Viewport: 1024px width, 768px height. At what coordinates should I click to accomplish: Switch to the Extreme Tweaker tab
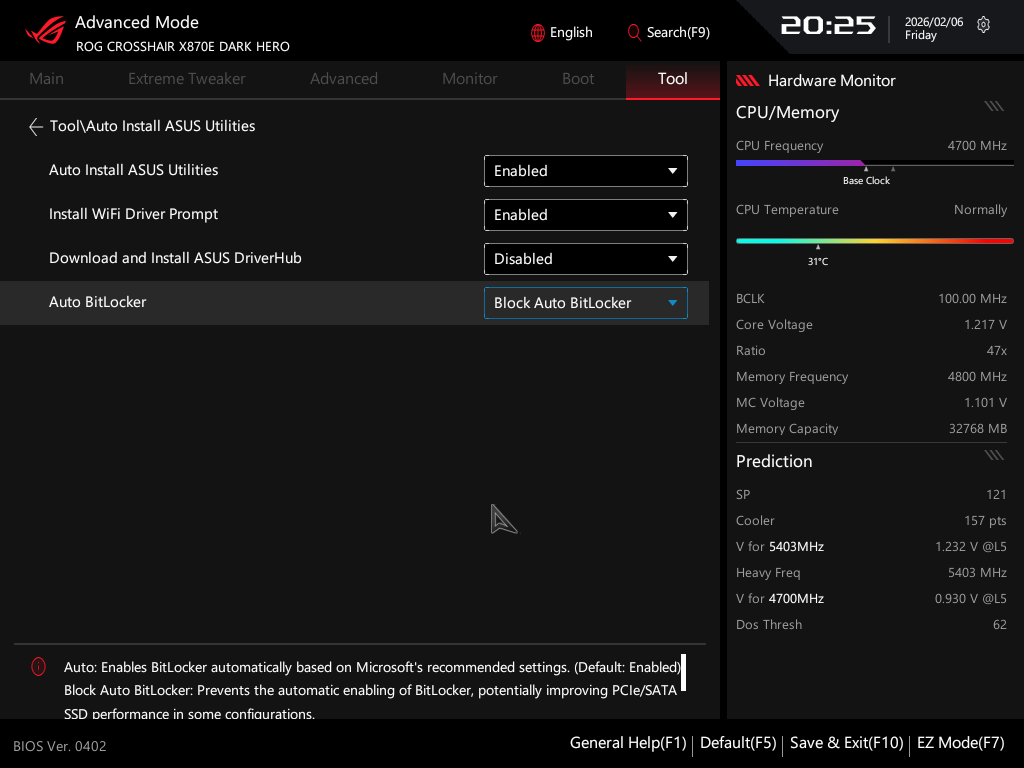[187, 79]
